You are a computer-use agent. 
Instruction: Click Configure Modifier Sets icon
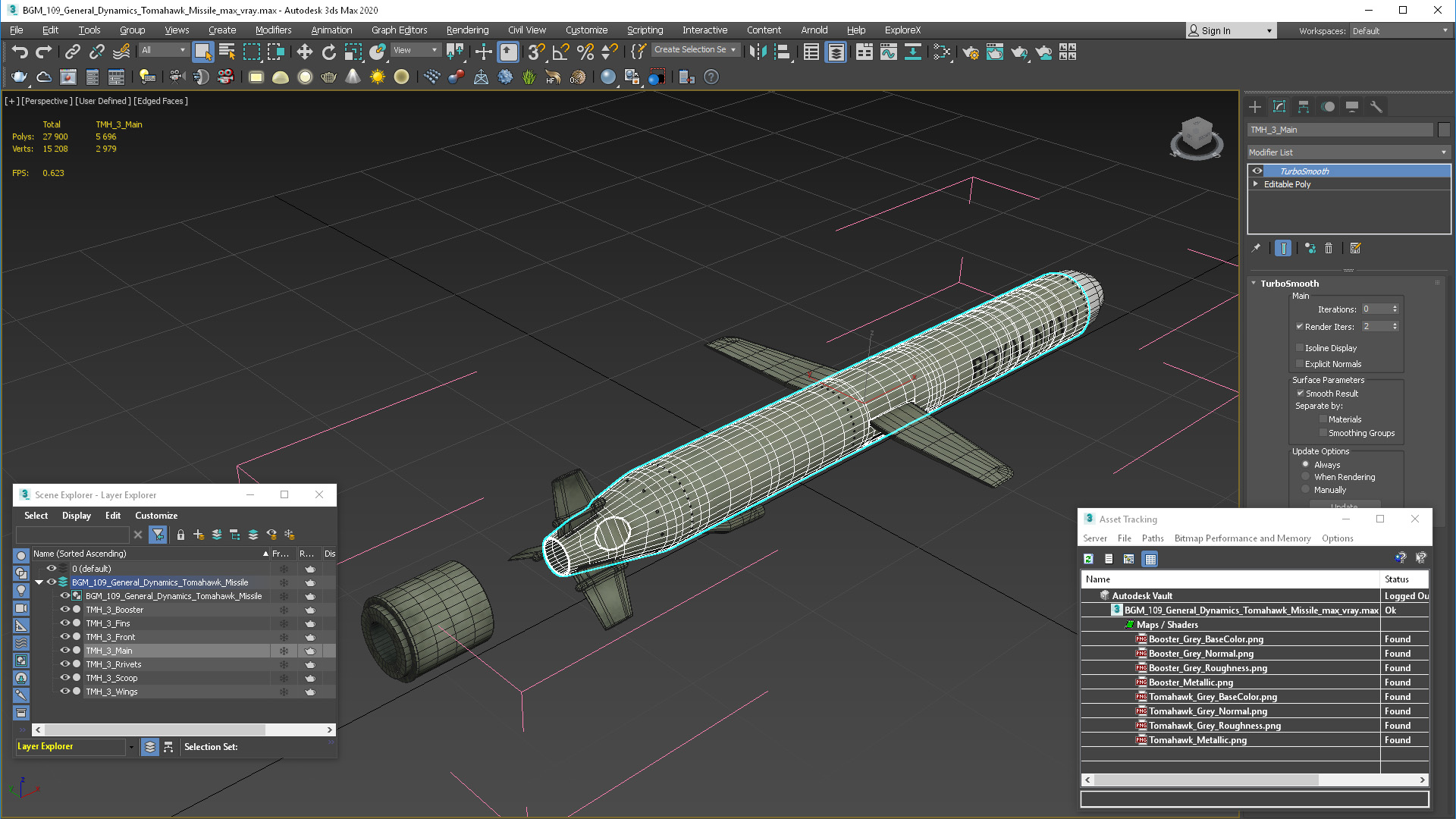click(1356, 248)
